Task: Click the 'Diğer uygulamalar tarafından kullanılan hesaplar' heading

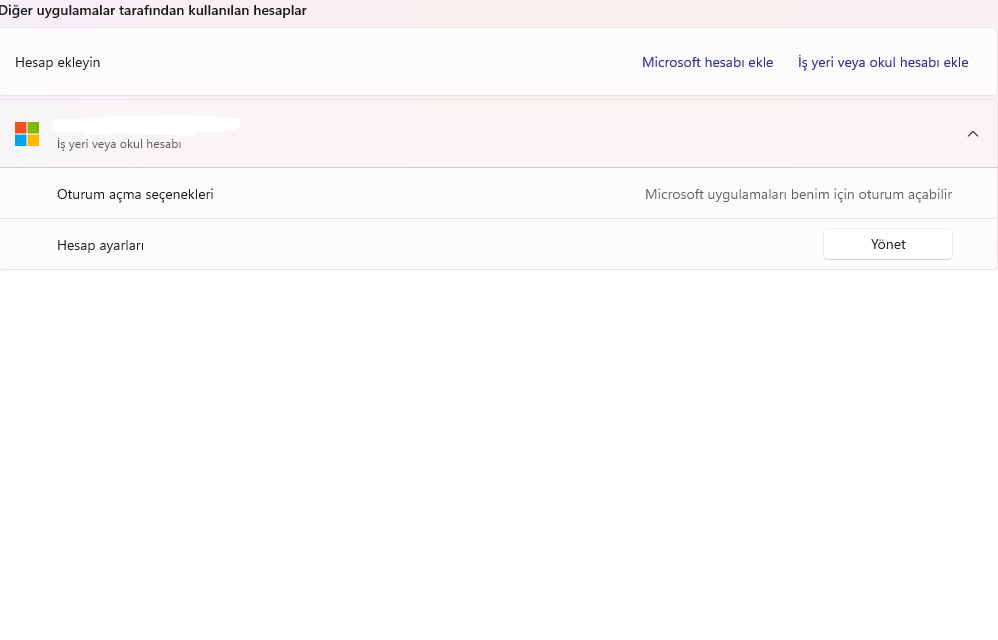Action: [153, 11]
